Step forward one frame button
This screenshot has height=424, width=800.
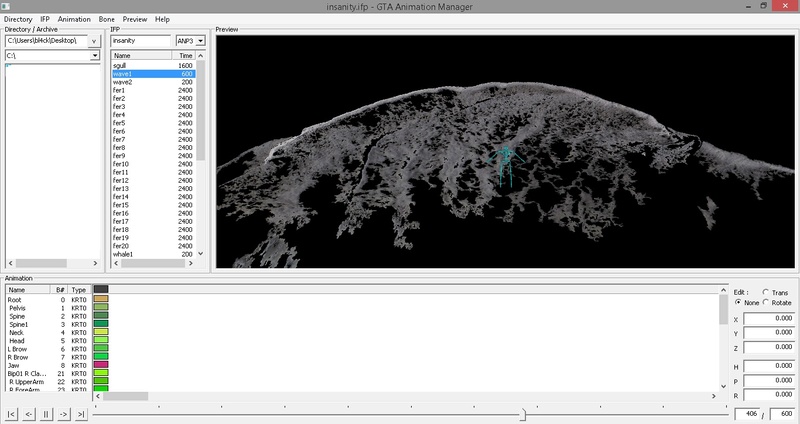coord(64,414)
